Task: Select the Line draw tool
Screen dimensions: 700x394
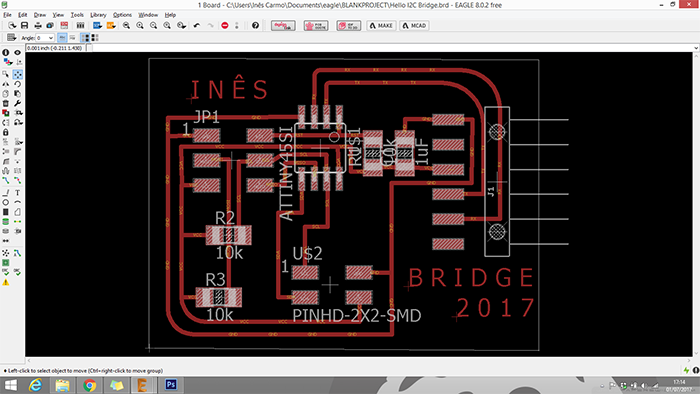Action: 6,193
